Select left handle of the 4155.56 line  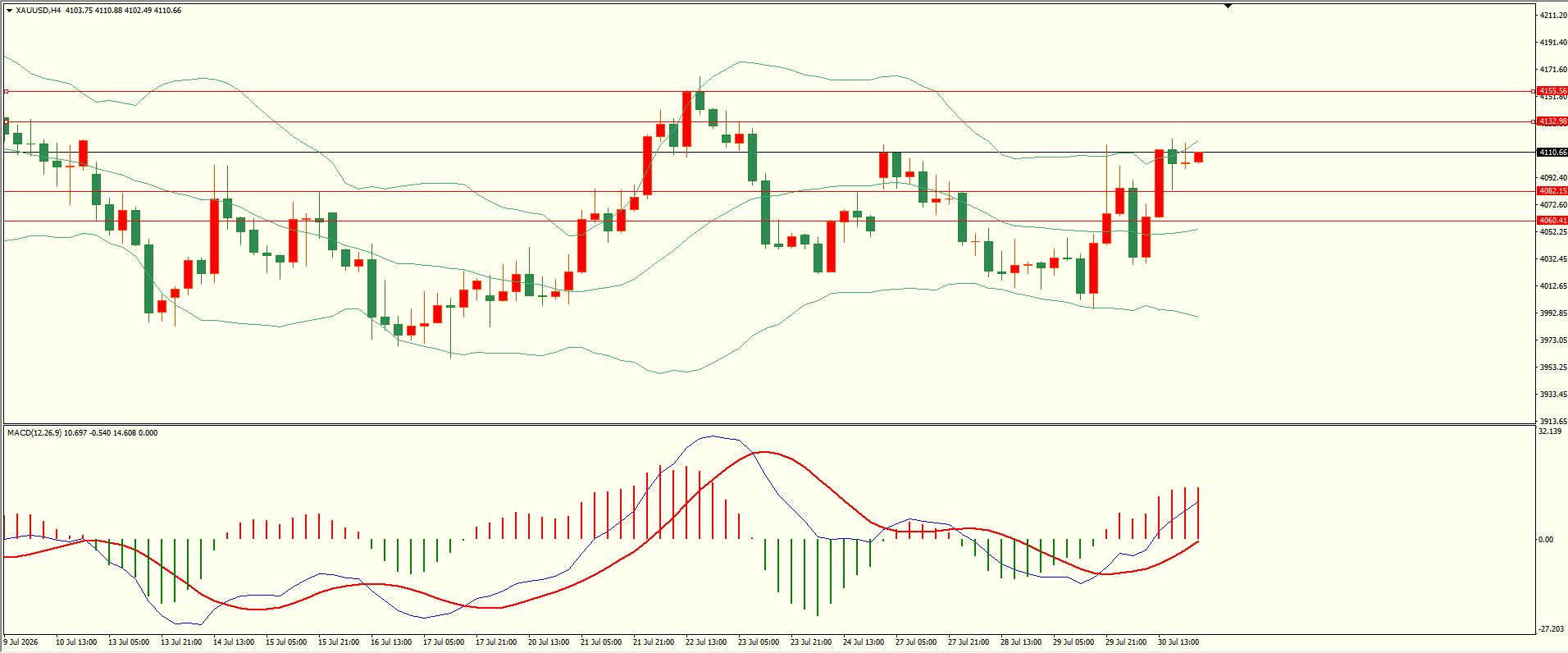point(6,92)
